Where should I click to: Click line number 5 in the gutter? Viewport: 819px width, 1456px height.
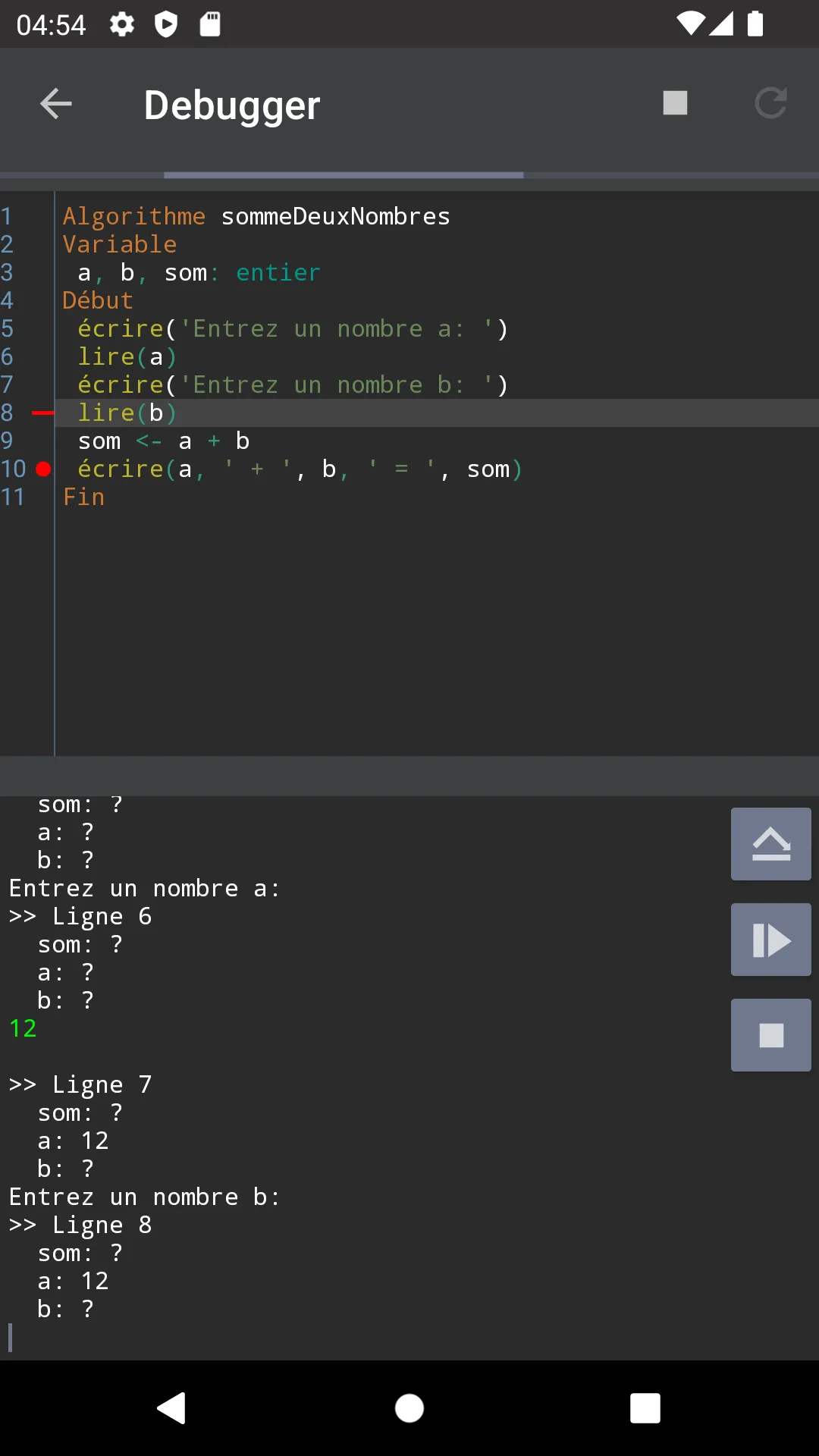point(8,329)
